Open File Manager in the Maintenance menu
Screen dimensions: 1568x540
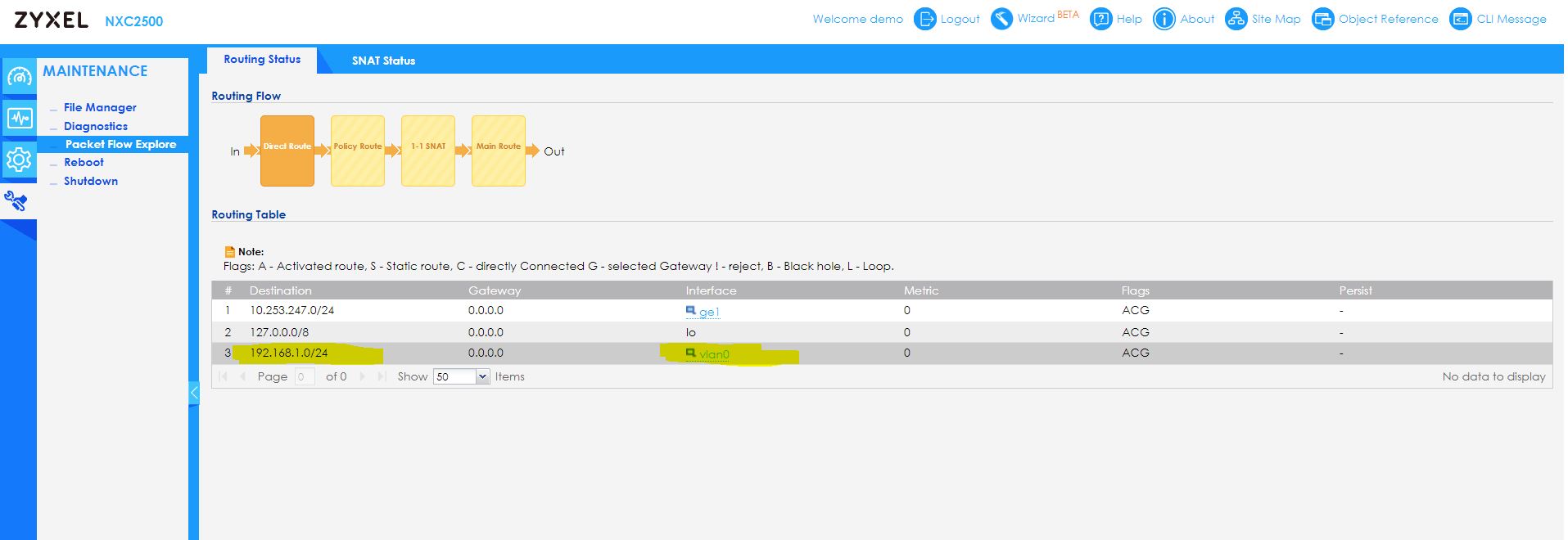coord(100,107)
